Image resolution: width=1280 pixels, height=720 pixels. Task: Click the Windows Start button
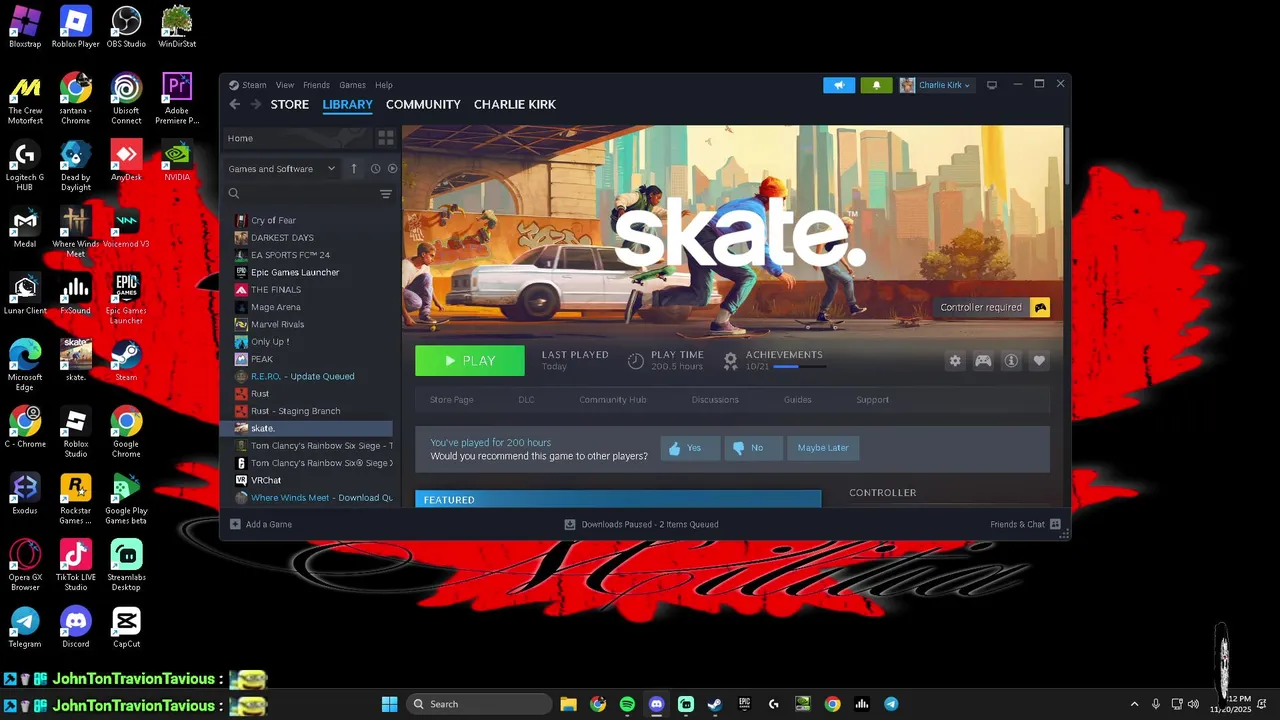click(x=389, y=704)
